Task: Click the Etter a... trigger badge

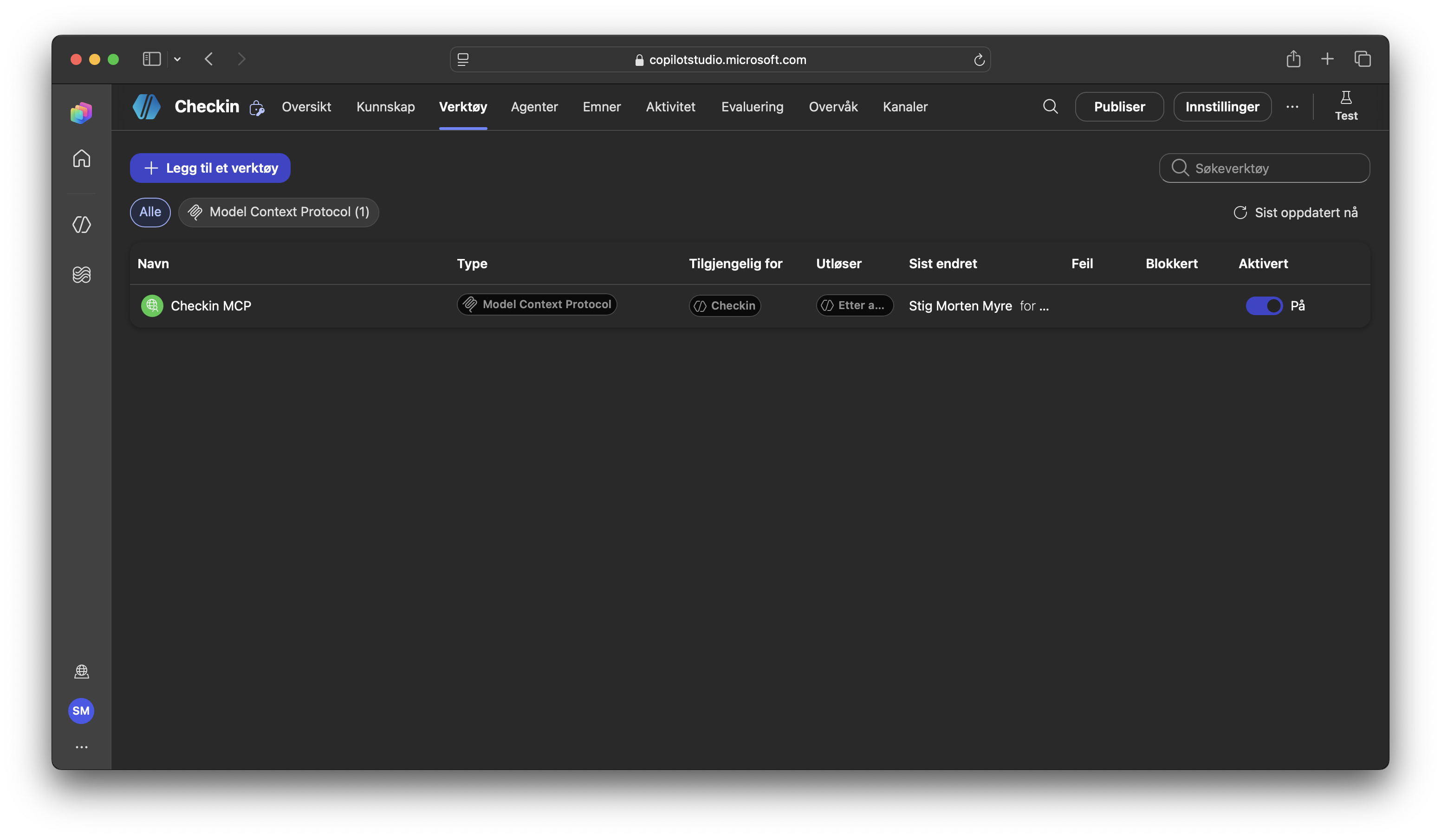Action: (854, 305)
